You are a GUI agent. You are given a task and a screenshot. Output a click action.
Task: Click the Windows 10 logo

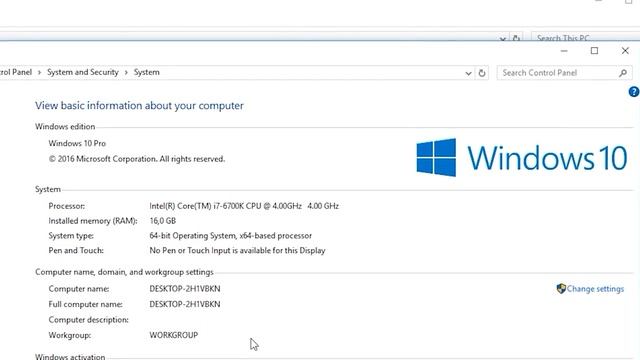pos(522,158)
